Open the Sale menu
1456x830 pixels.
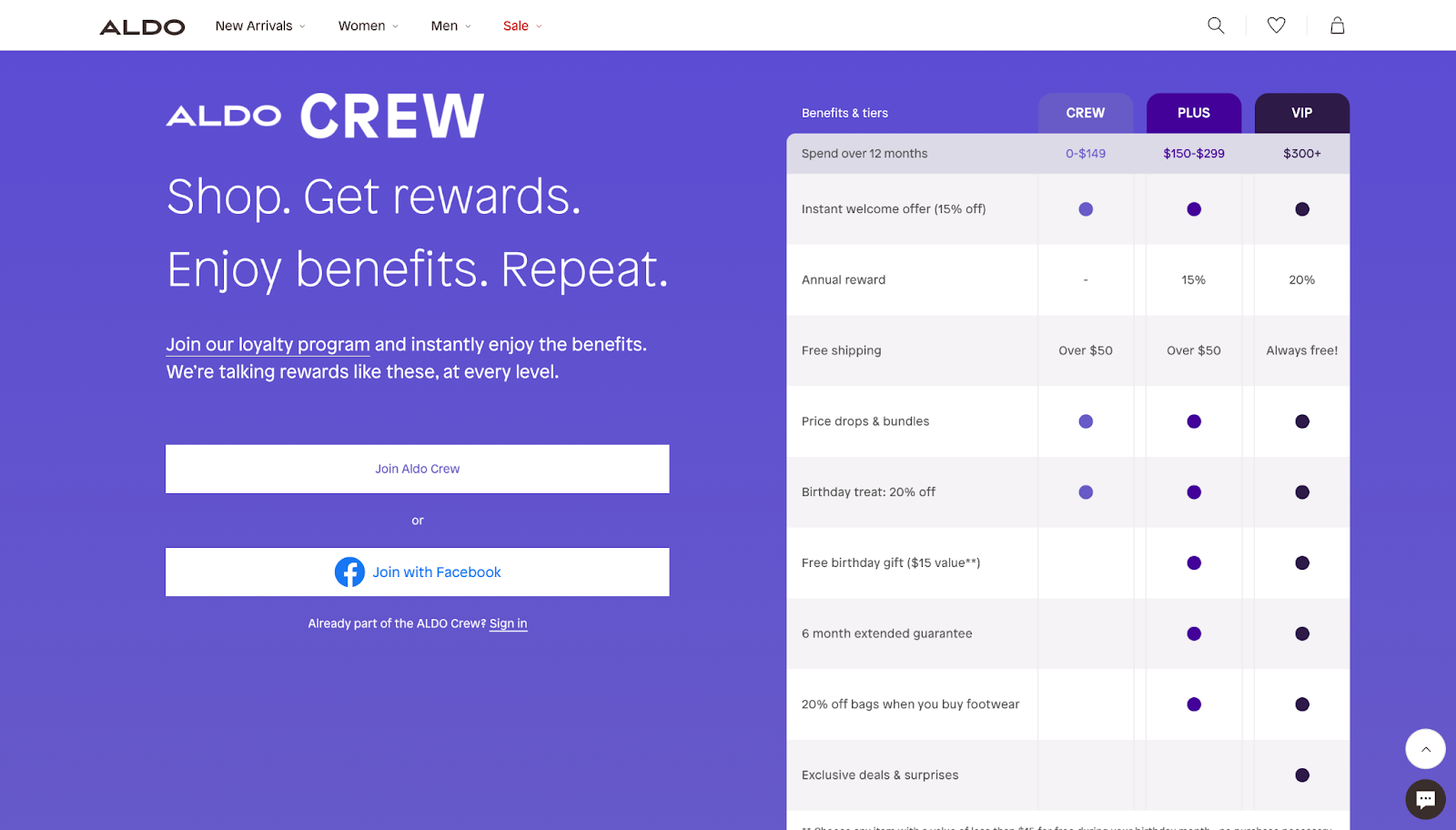coord(522,25)
